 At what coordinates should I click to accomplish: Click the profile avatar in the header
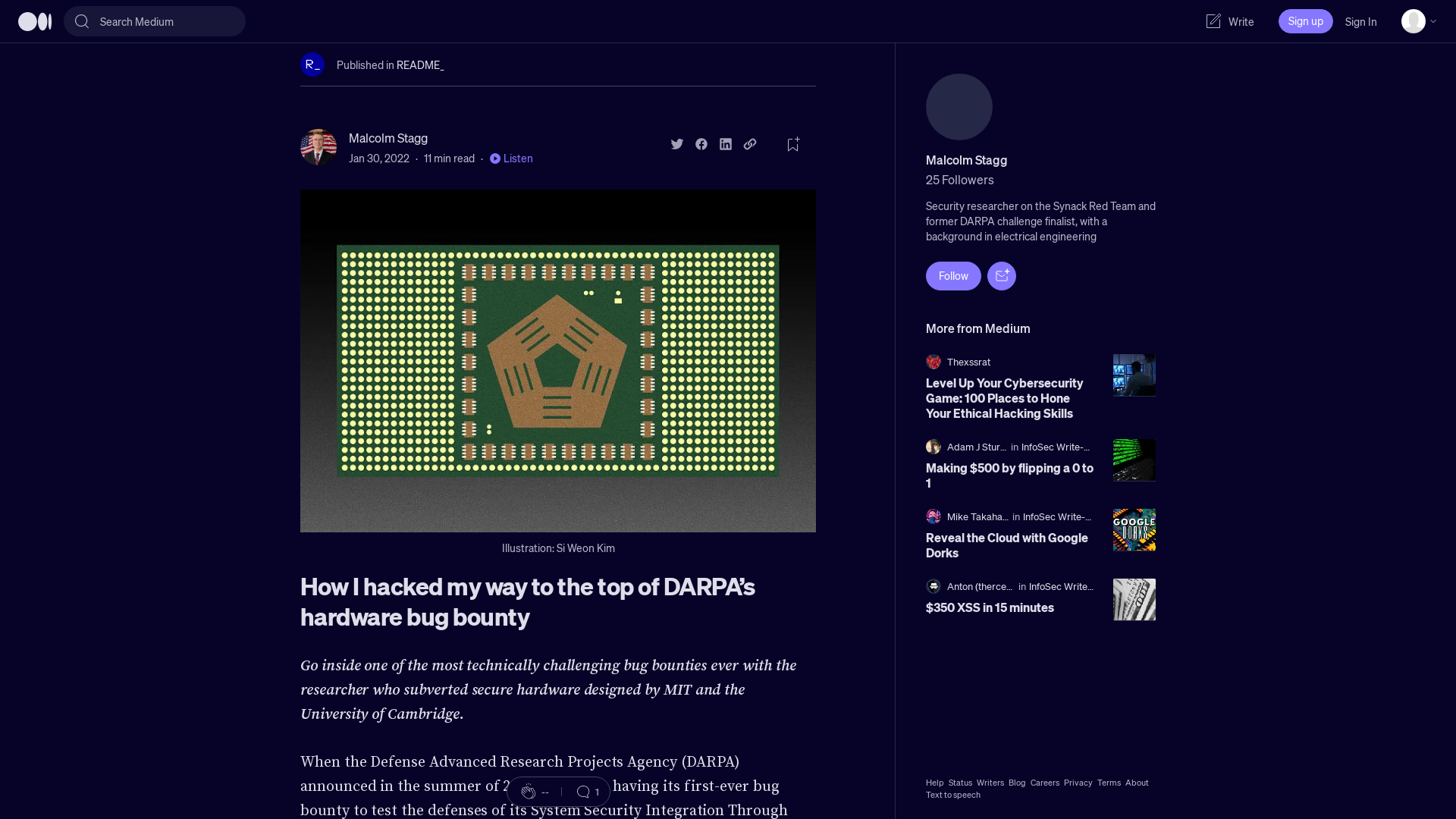pos(1413,21)
